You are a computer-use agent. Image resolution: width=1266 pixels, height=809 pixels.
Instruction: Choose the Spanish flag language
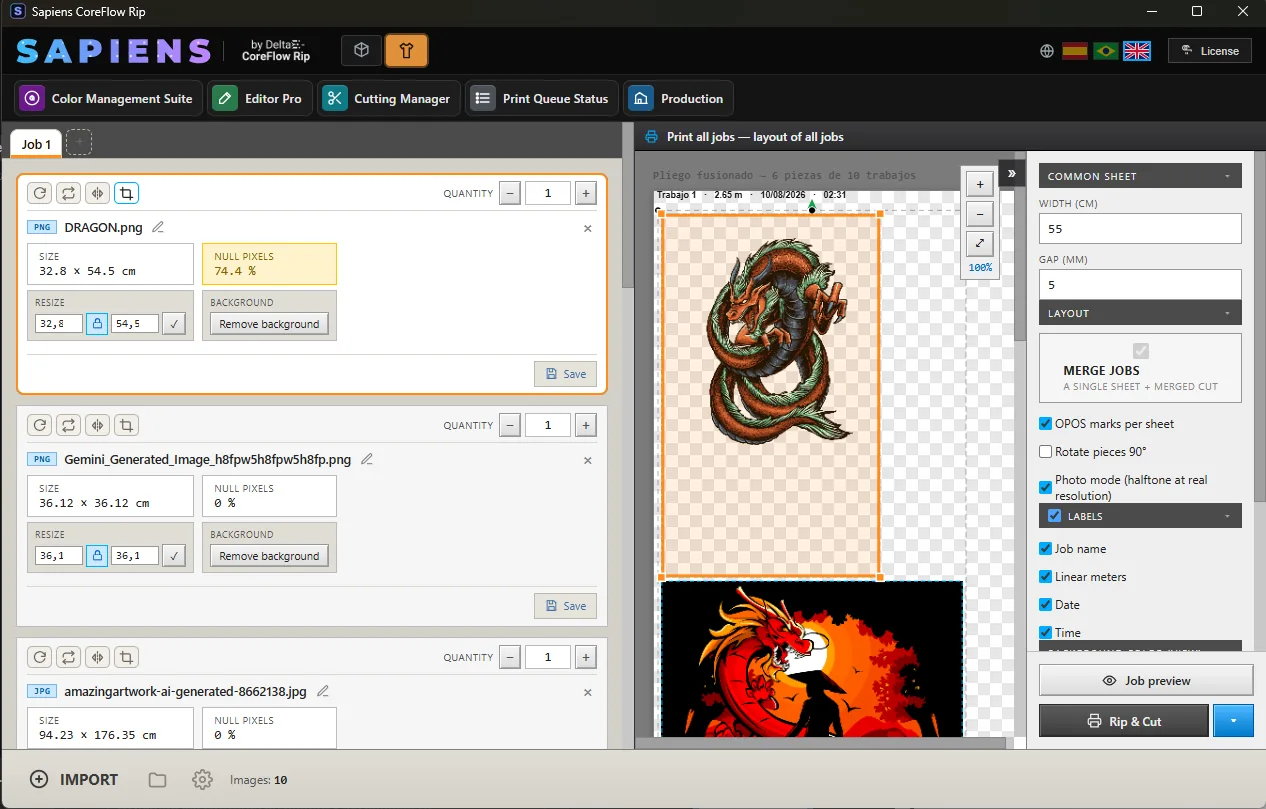1075,51
